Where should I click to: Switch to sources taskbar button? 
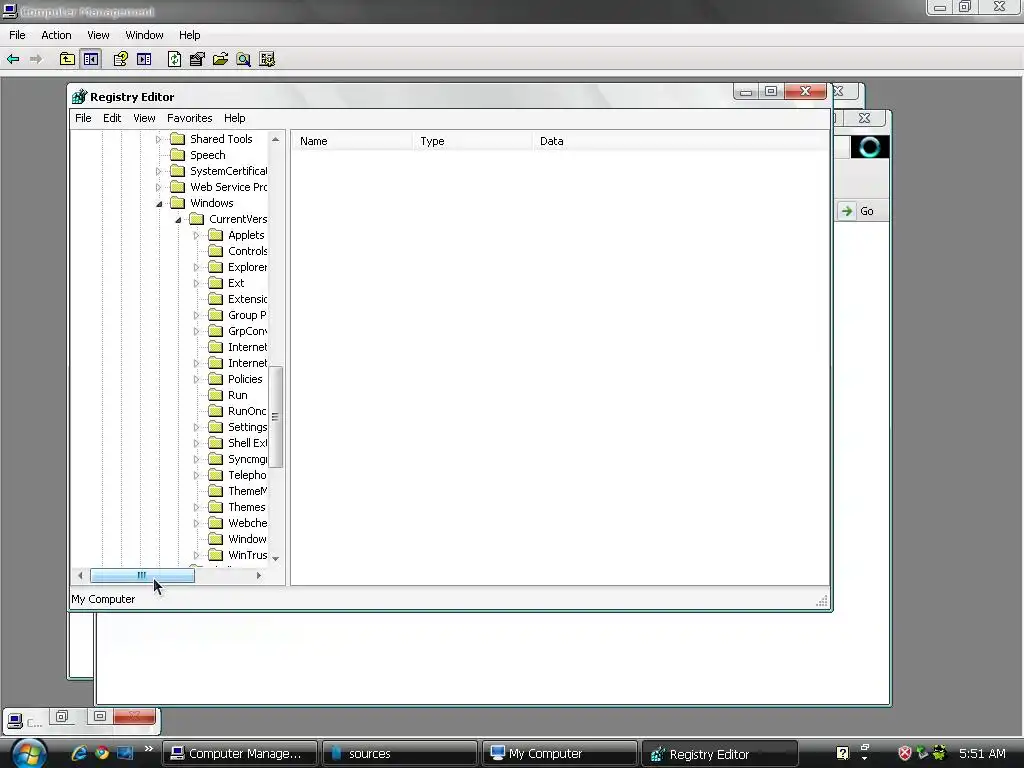(x=400, y=754)
